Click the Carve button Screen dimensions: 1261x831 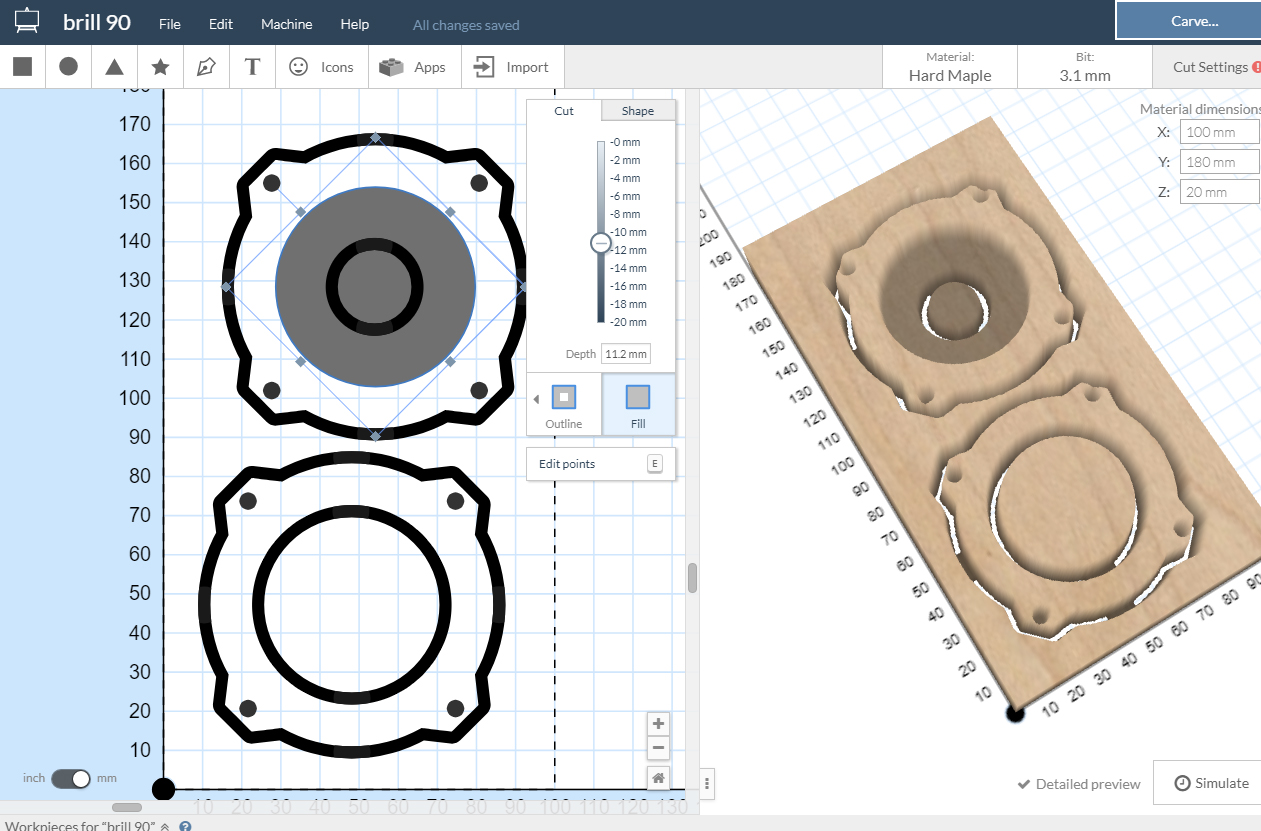[x=1189, y=20]
